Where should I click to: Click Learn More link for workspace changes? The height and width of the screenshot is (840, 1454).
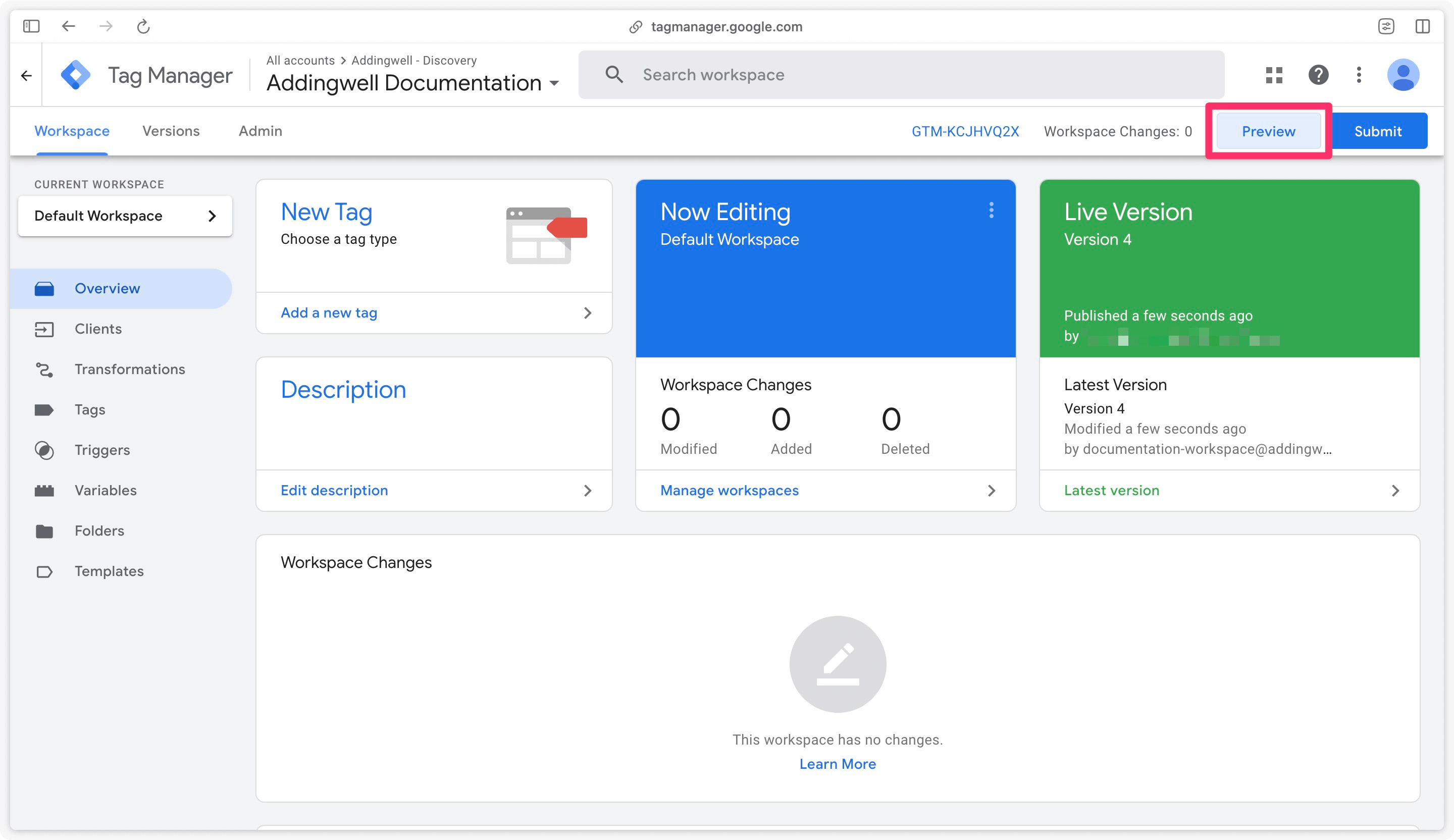(837, 764)
